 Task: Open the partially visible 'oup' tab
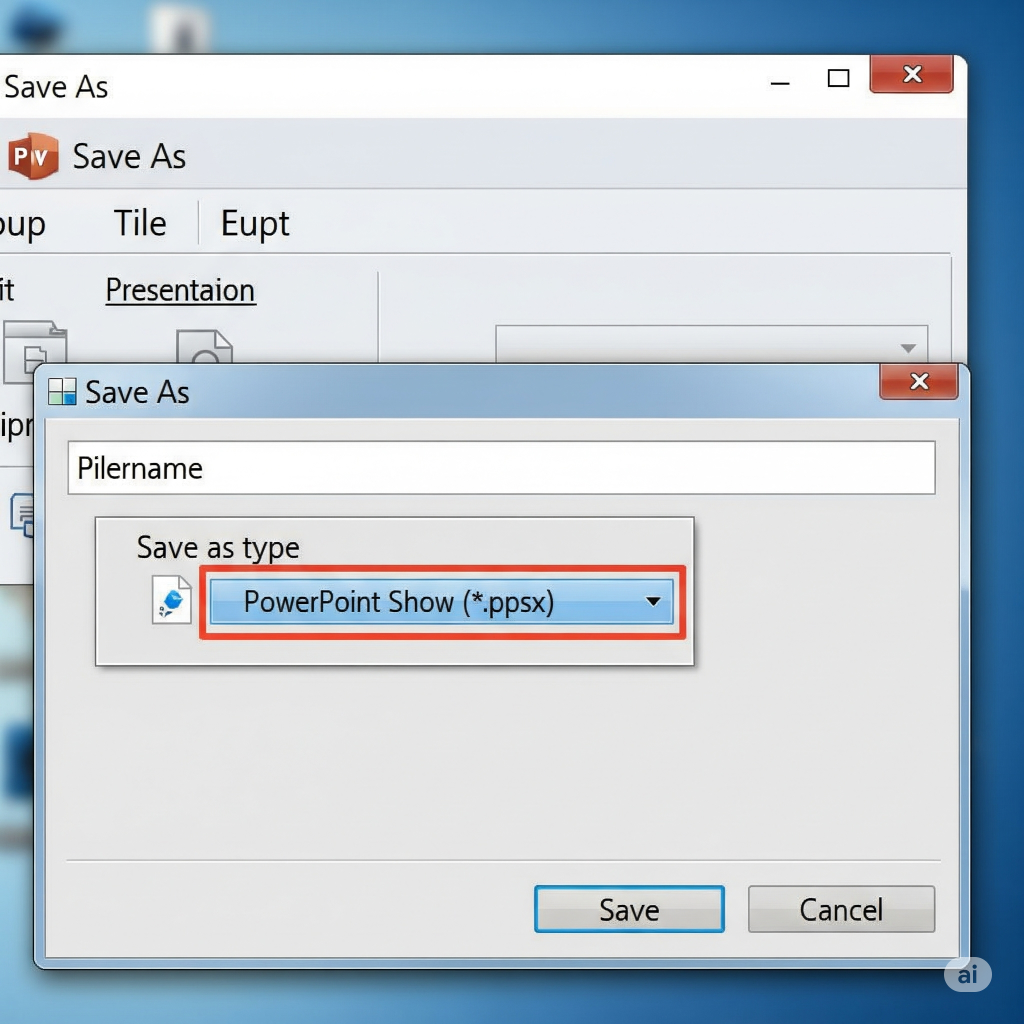[x=22, y=223]
